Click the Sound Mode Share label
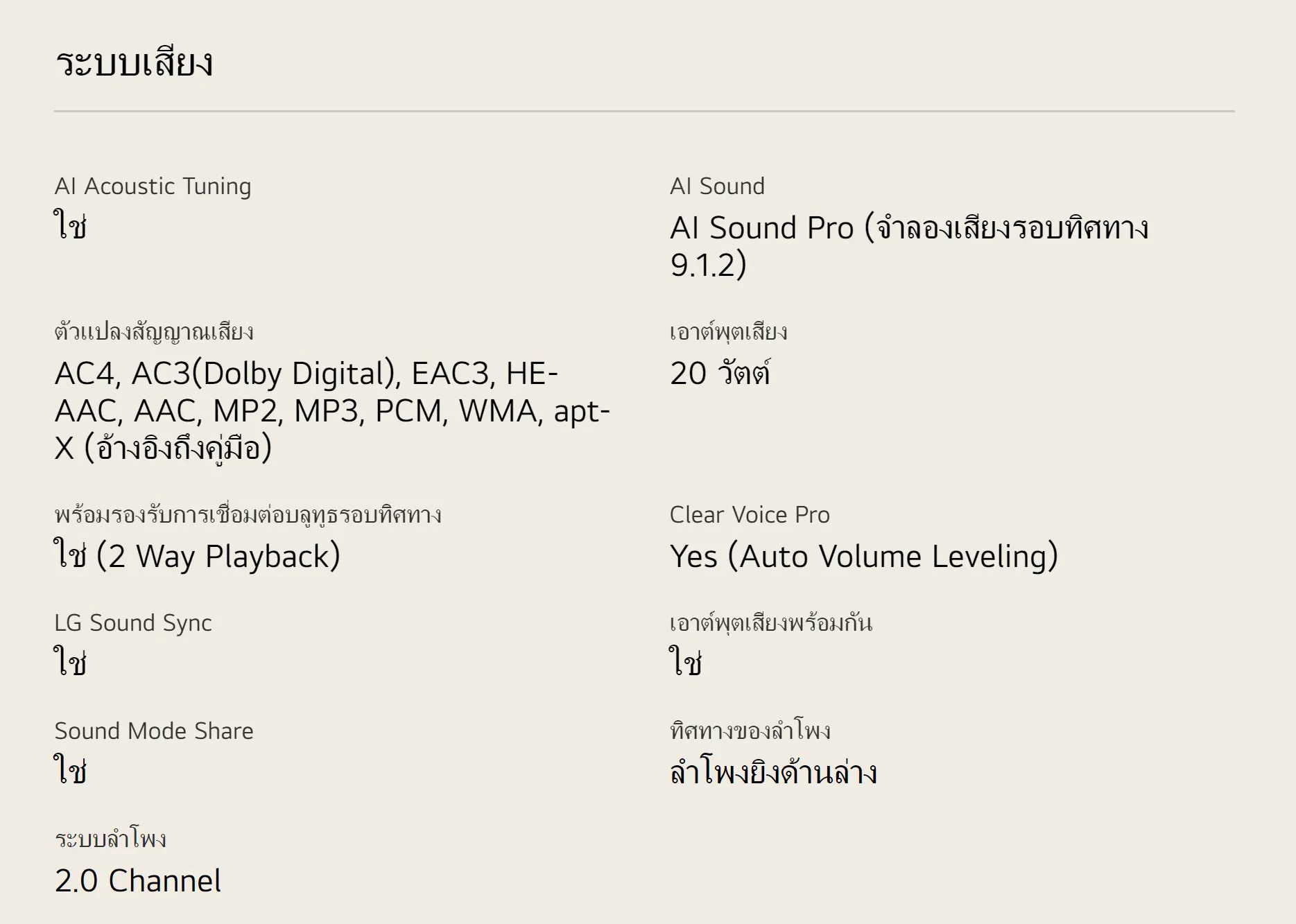The height and width of the screenshot is (924, 1296). [x=154, y=731]
